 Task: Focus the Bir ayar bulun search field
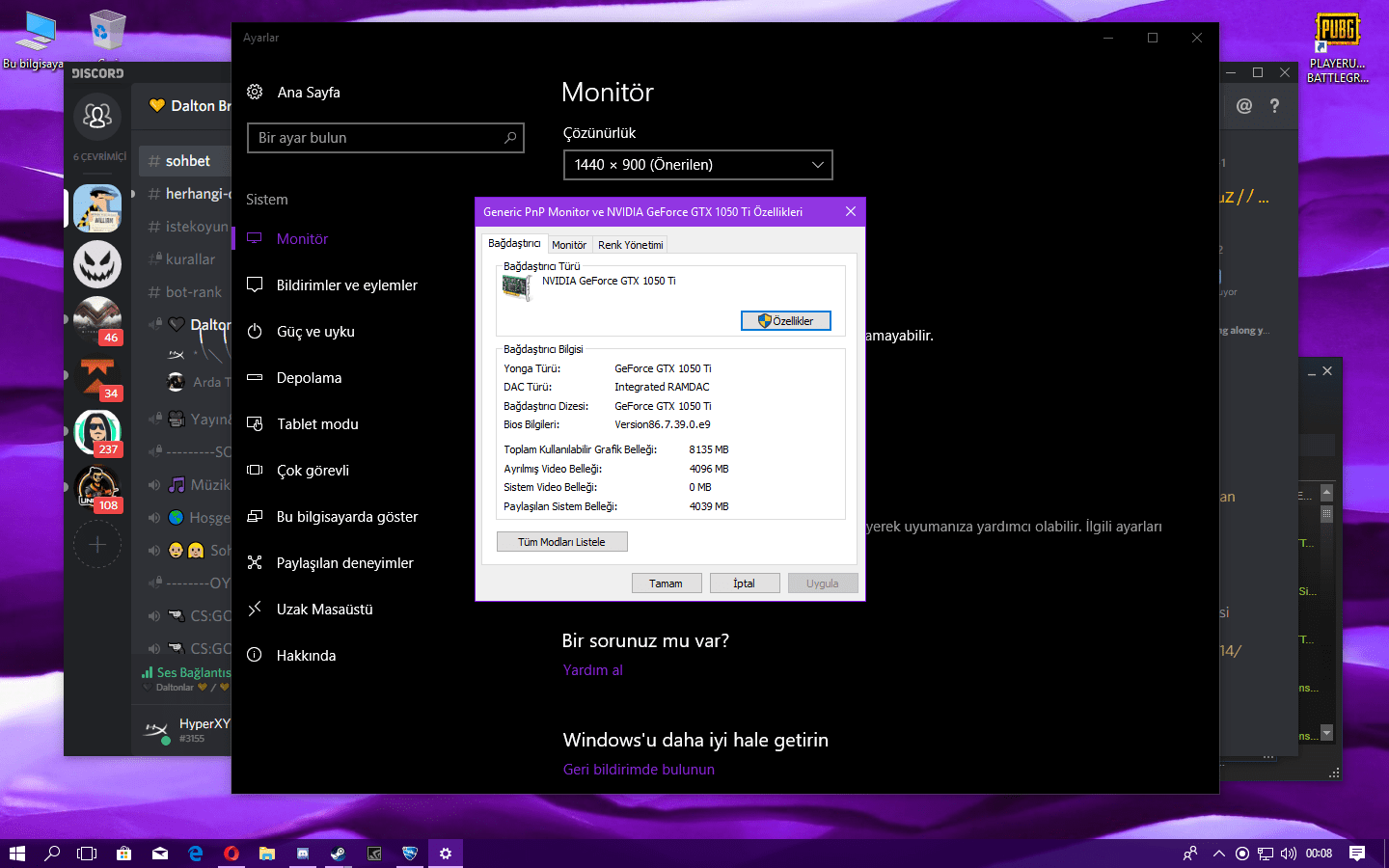pos(386,138)
